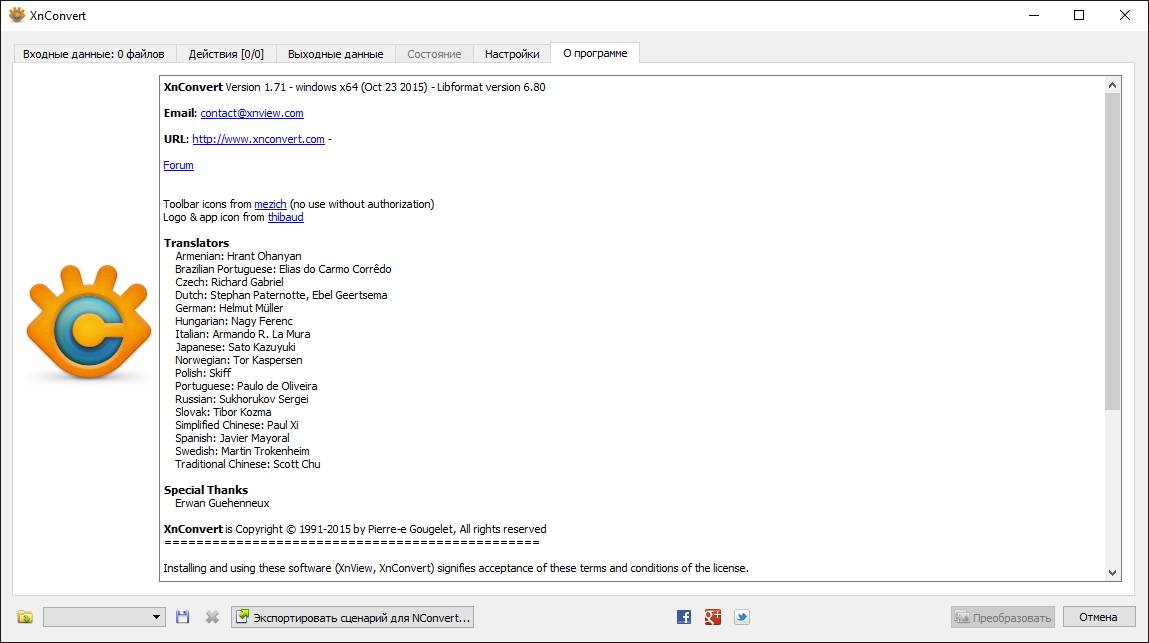Click the vertical scrollbar thumb

[x=1112, y=251]
